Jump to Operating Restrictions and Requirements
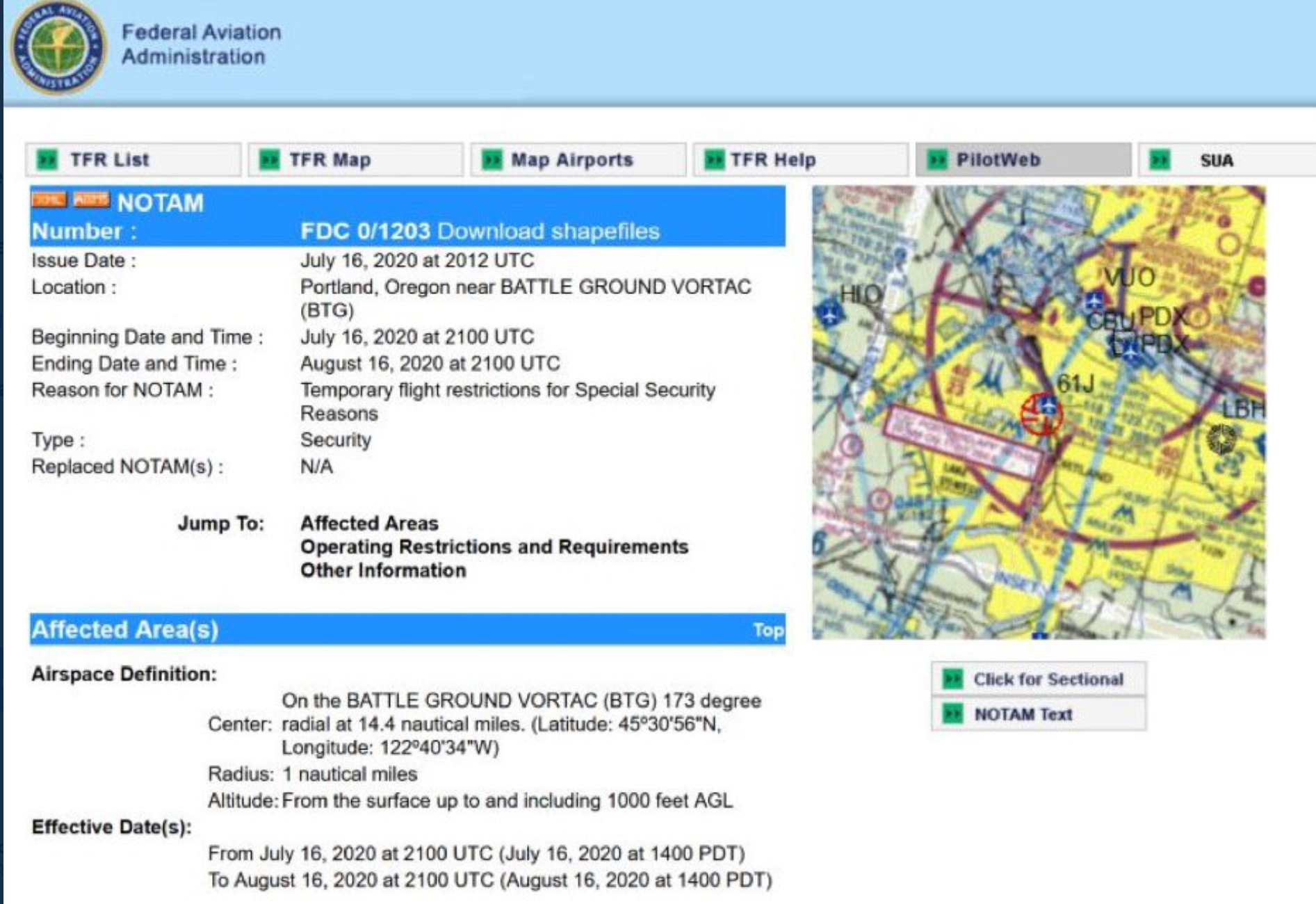Viewport: 1316px width, 904px height. pos(494,547)
